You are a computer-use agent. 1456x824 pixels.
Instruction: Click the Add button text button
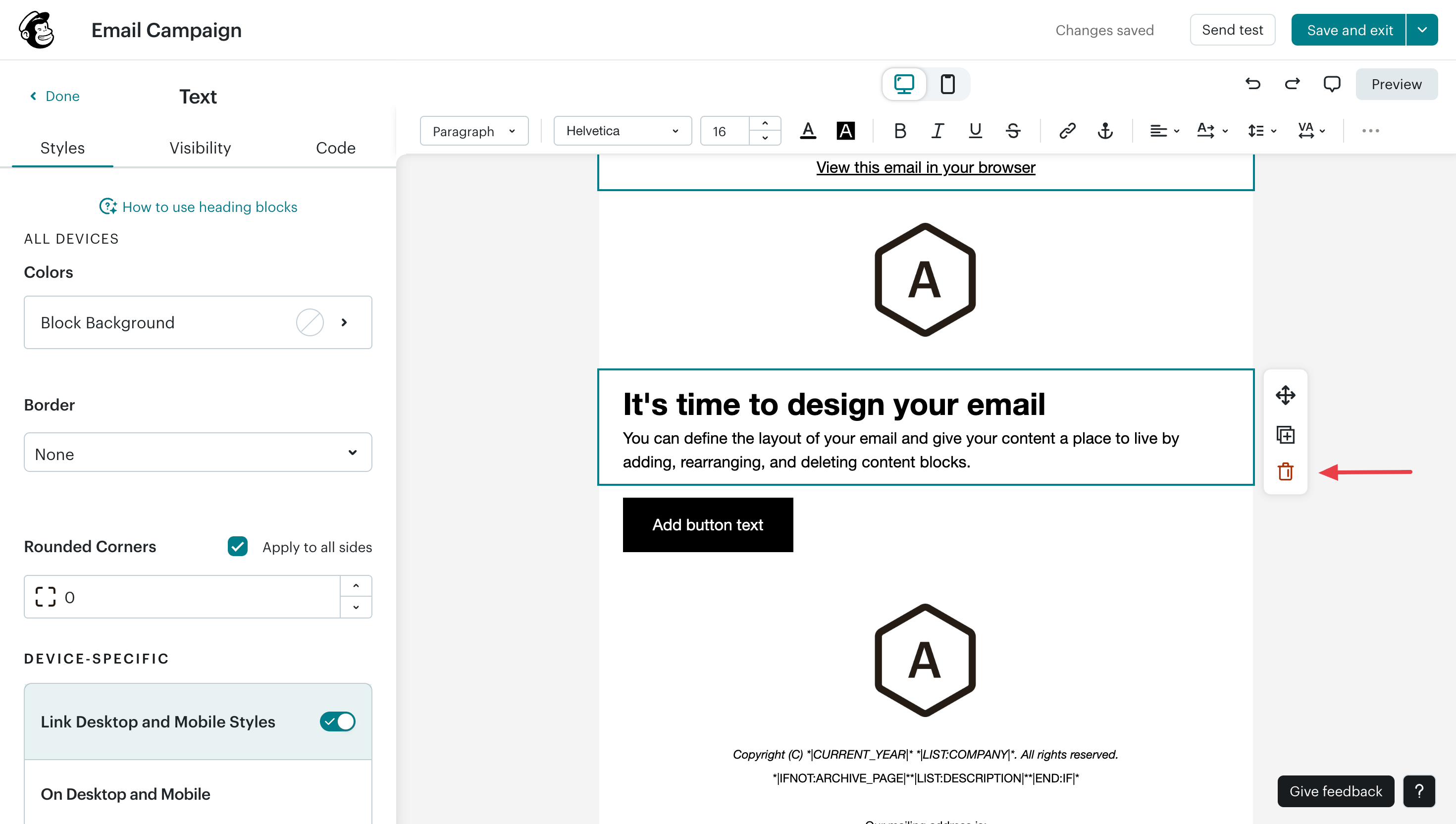(707, 524)
